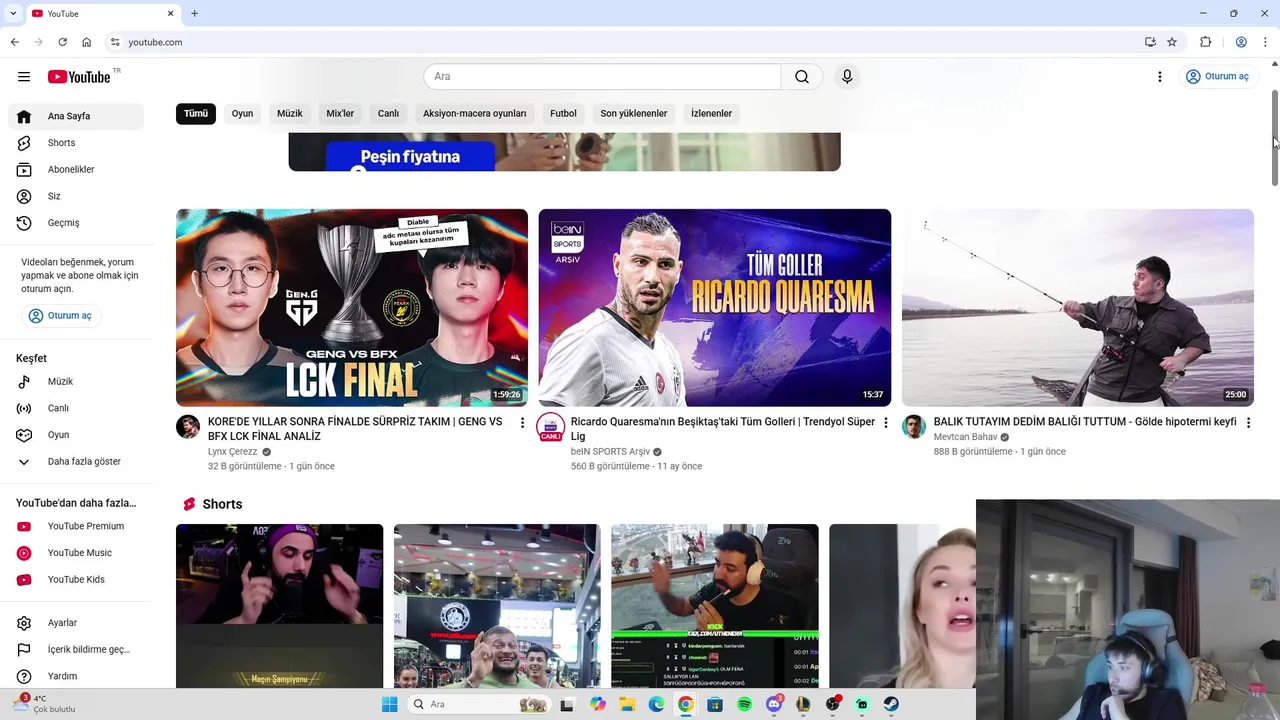Click beIN SPORTS Arşiv channel avatar
Viewport: 1280px width, 720px height.
click(550, 427)
